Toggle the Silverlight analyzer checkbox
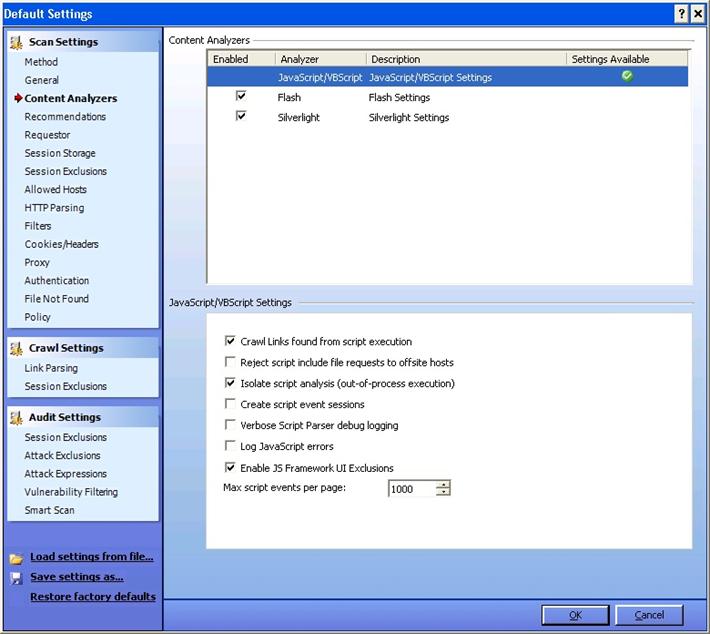Image resolution: width=710 pixels, height=634 pixels. tap(240, 116)
